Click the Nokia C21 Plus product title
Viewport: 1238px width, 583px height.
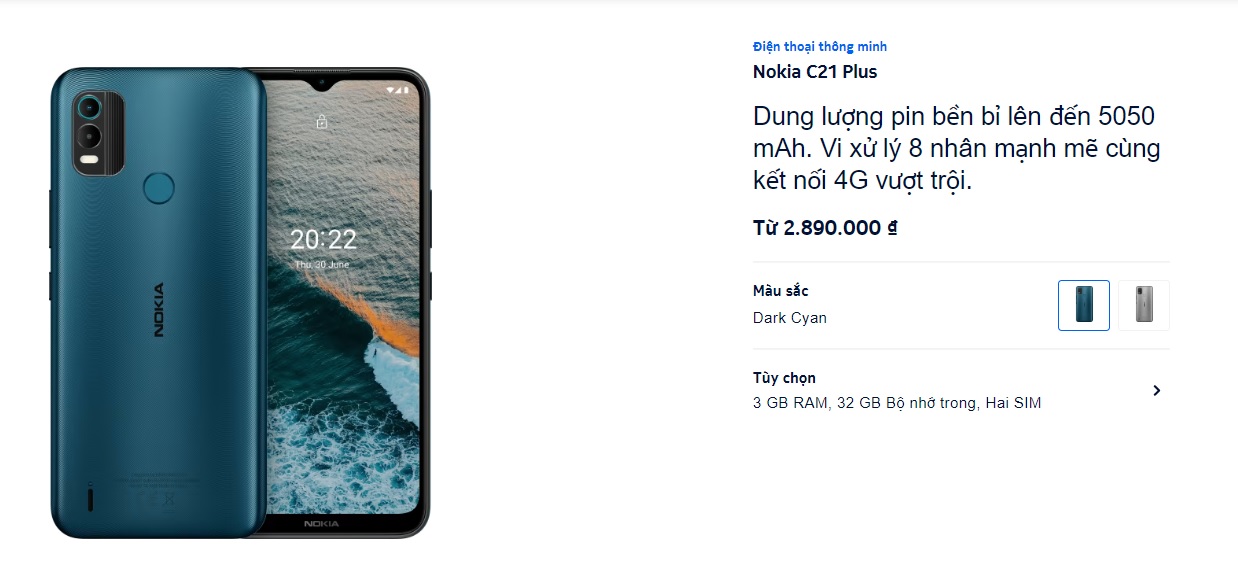click(x=815, y=71)
